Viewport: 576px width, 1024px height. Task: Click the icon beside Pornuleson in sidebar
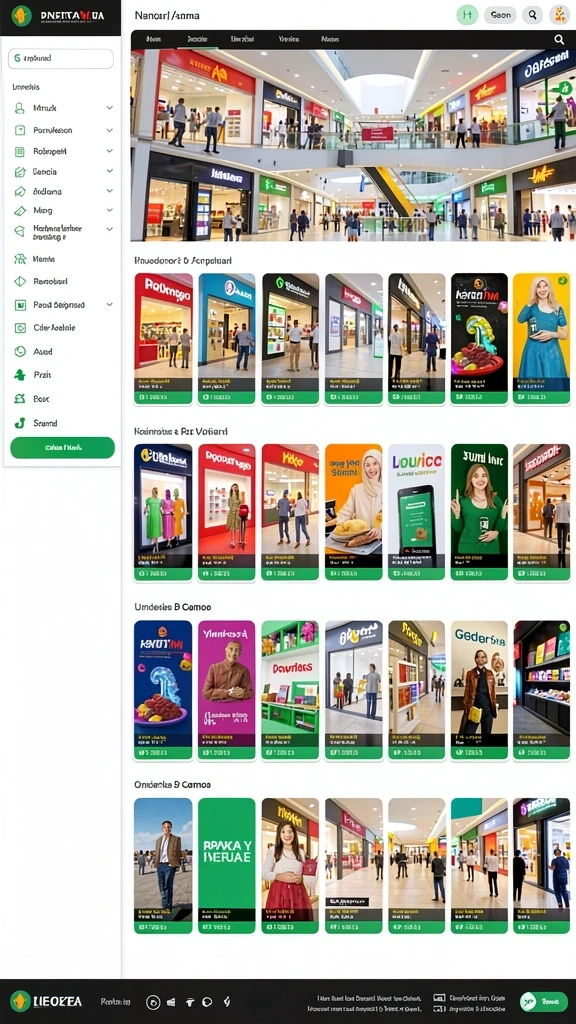pyautogui.click(x=20, y=130)
